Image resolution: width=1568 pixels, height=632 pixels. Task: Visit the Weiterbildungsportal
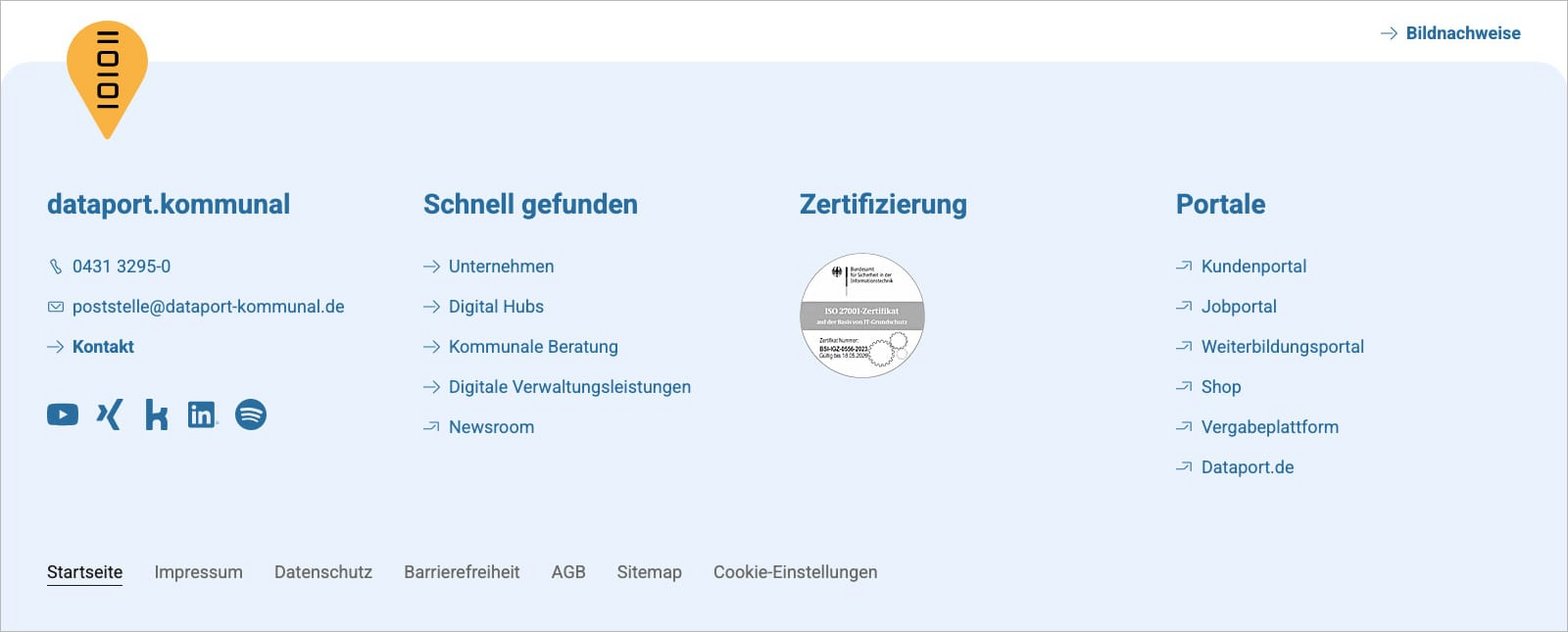[x=1282, y=346]
